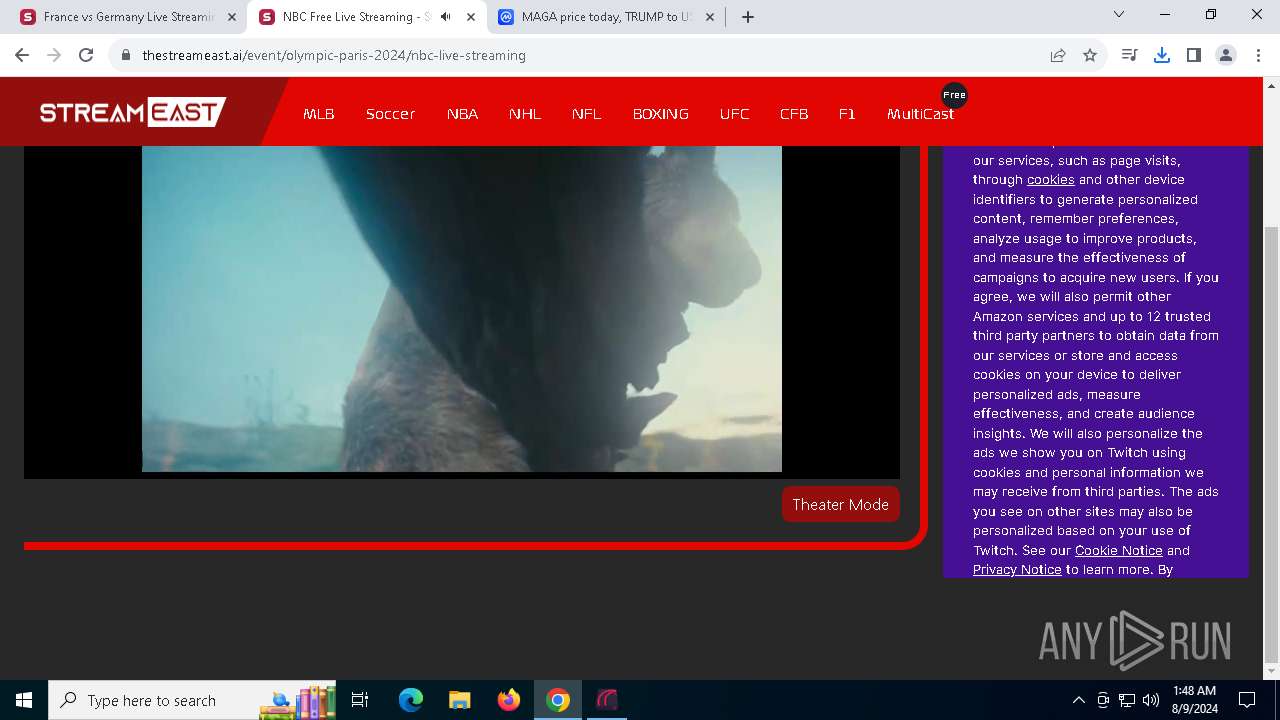Open the red app after Chrome on taskbar
Viewport: 1280px width, 720px height.
607,700
